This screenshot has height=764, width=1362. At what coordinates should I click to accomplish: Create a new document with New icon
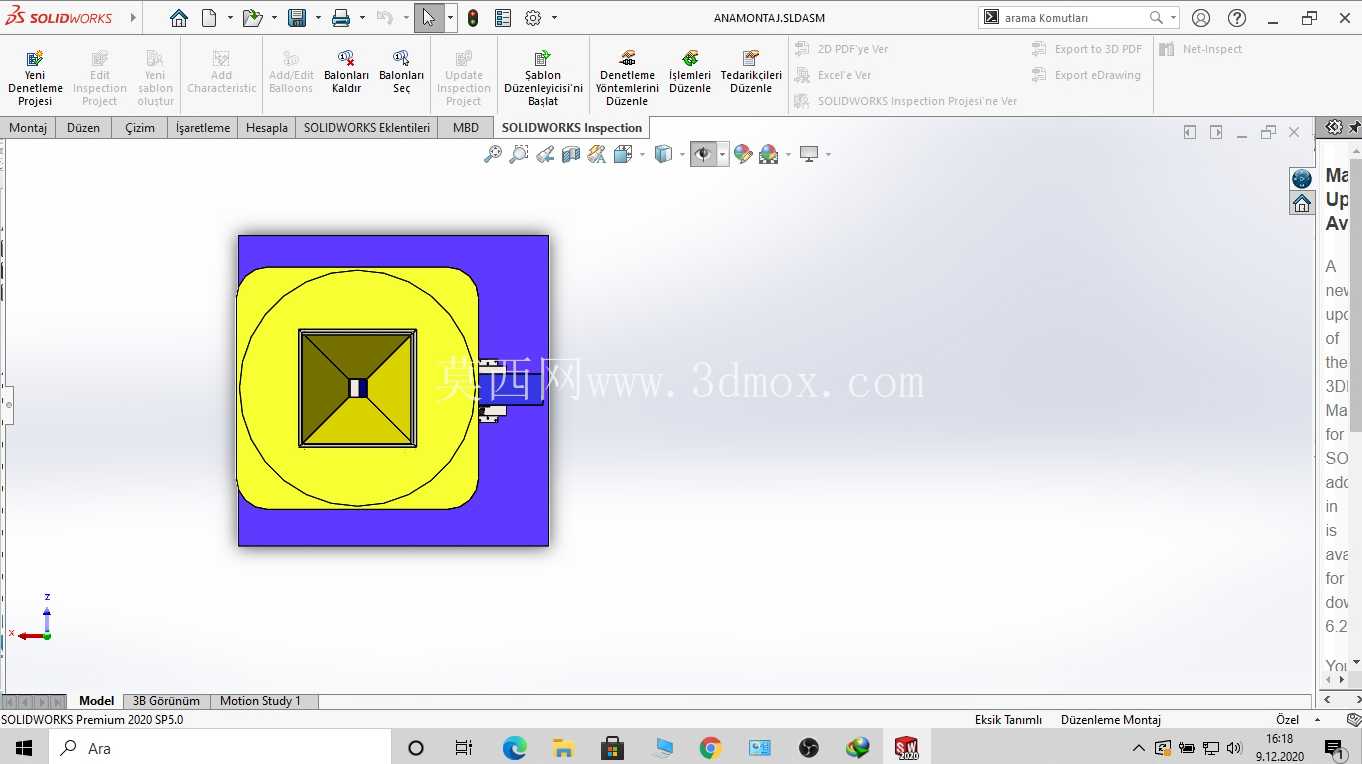coord(209,18)
